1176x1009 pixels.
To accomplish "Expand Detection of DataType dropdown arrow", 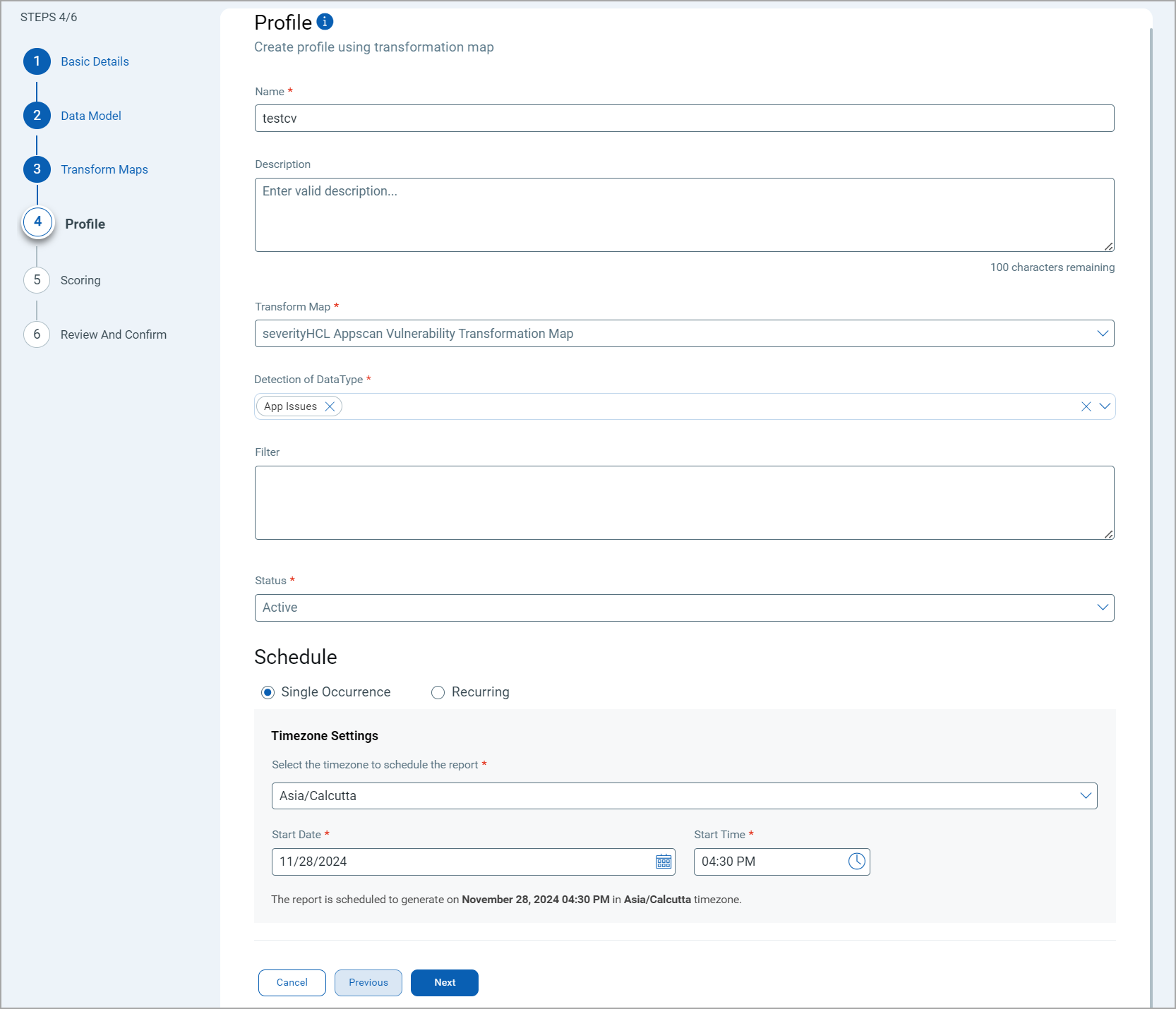I will click(x=1105, y=406).
